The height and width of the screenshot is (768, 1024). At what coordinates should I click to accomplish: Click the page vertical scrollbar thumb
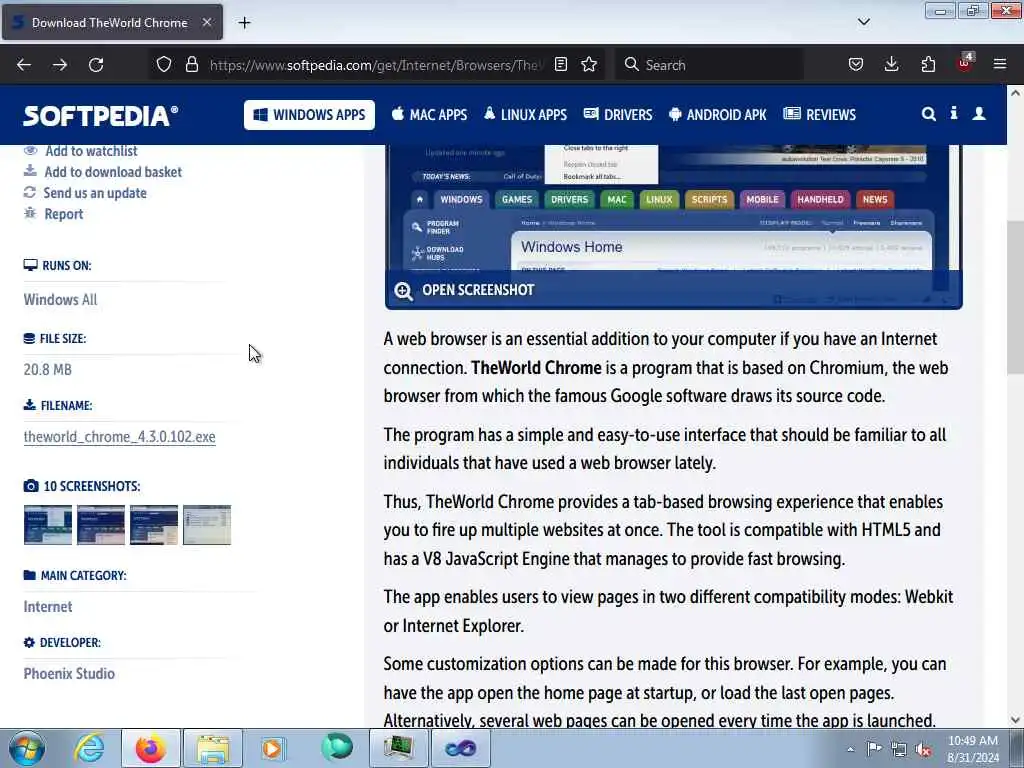1015,297
